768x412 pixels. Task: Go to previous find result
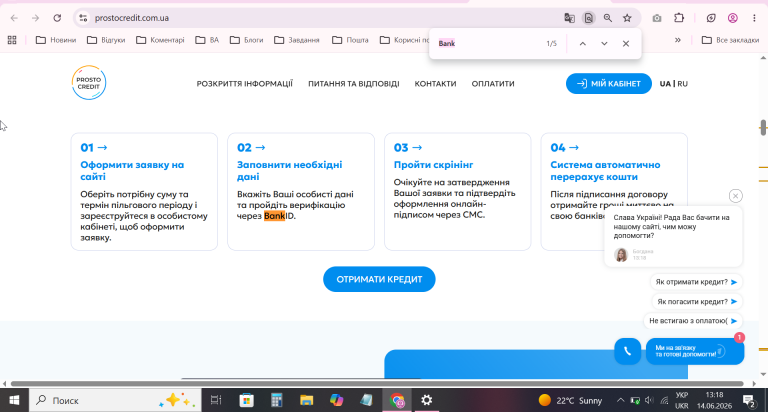[582, 44]
